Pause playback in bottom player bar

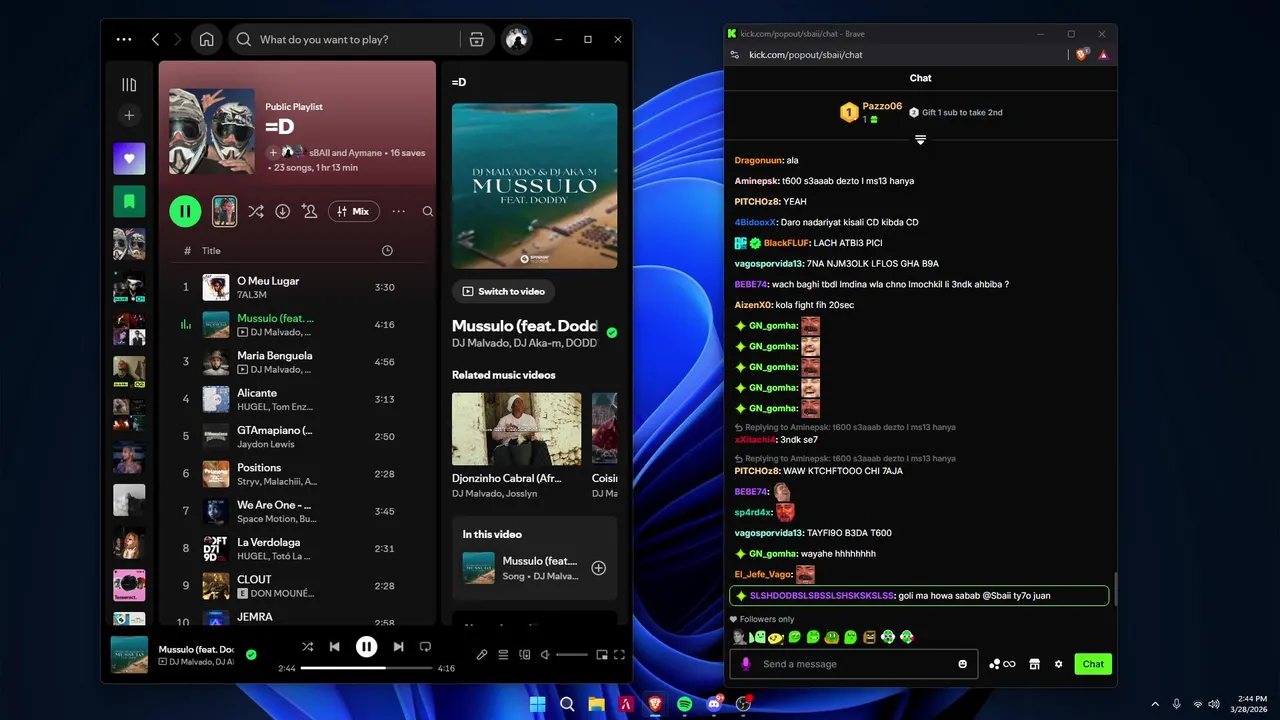pos(366,647)
